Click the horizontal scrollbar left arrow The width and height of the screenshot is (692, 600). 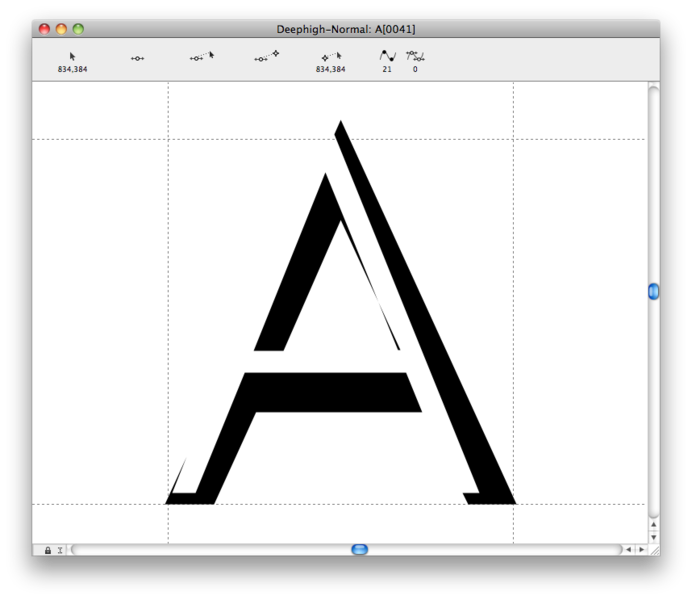coord(628,550)
